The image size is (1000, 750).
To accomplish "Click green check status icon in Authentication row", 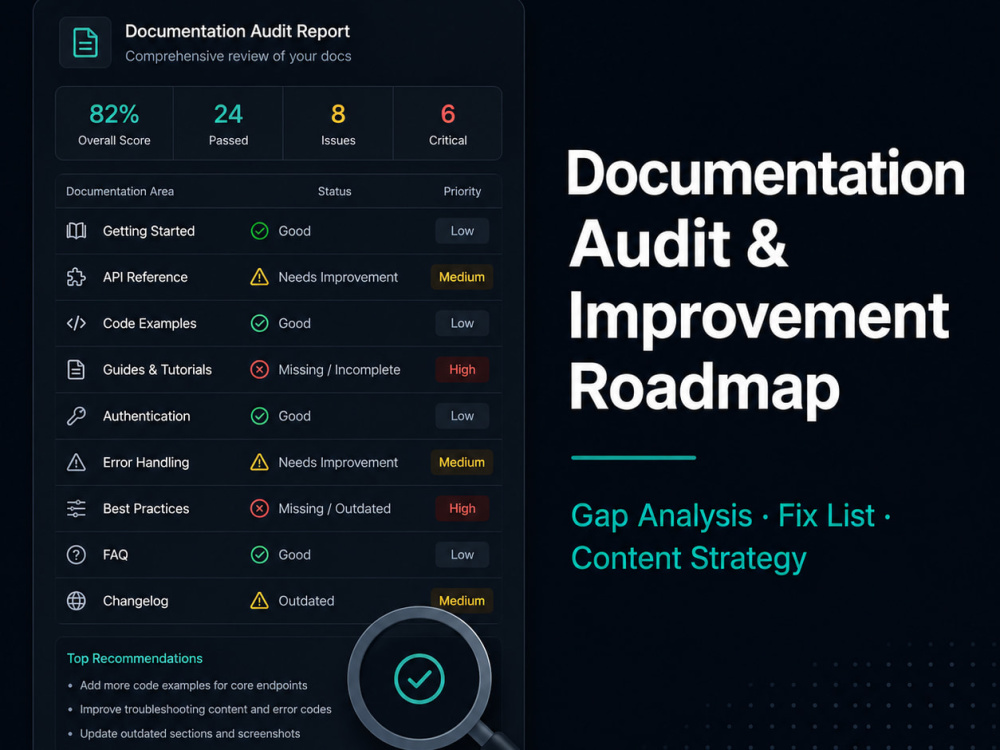I will [x=260, y=416].
